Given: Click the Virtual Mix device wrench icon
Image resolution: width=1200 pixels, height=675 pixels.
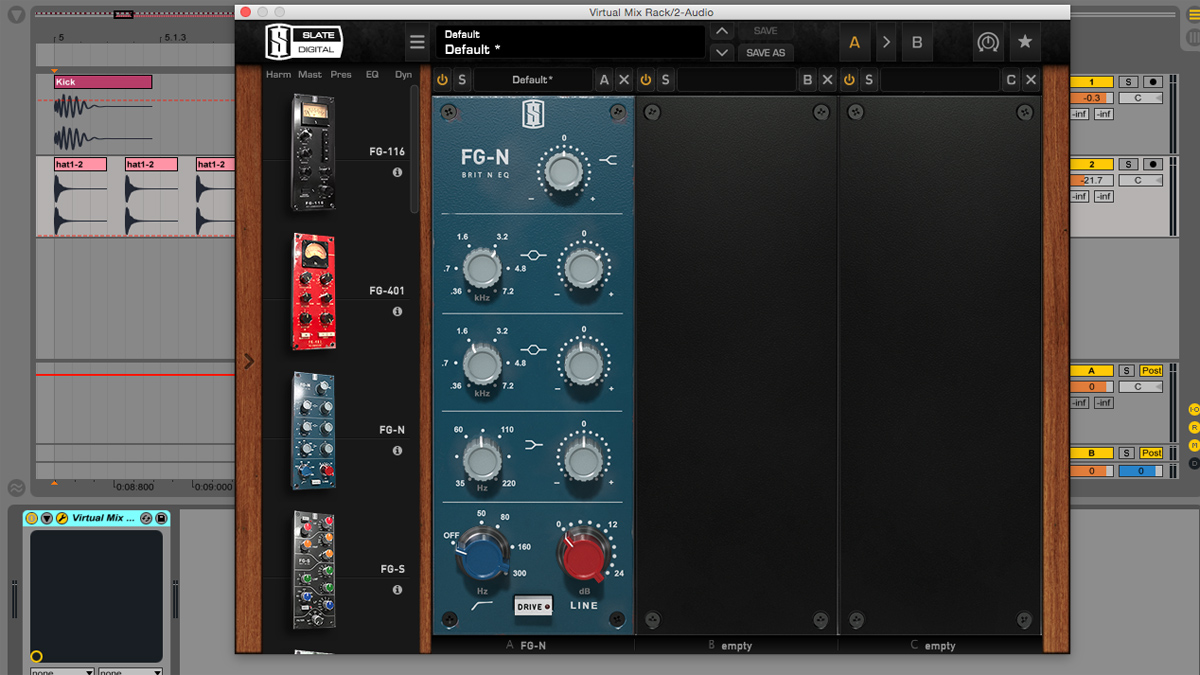Looking at the screenshot, I should (61, 518).
